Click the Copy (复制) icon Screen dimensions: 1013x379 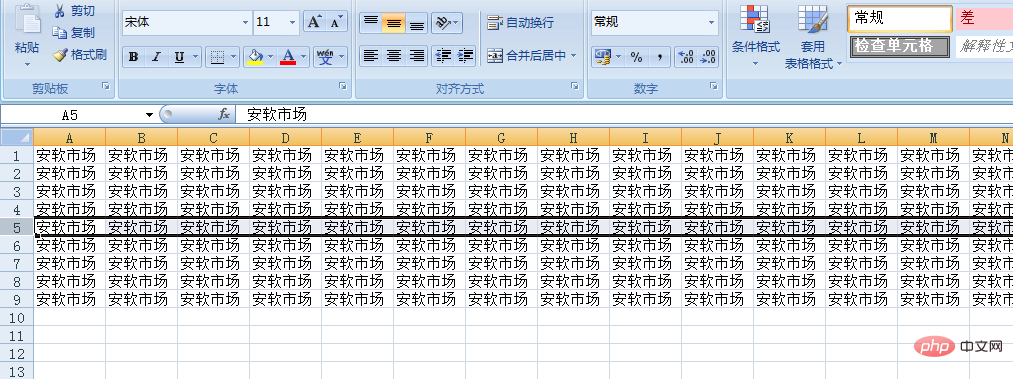coord(60,32)
